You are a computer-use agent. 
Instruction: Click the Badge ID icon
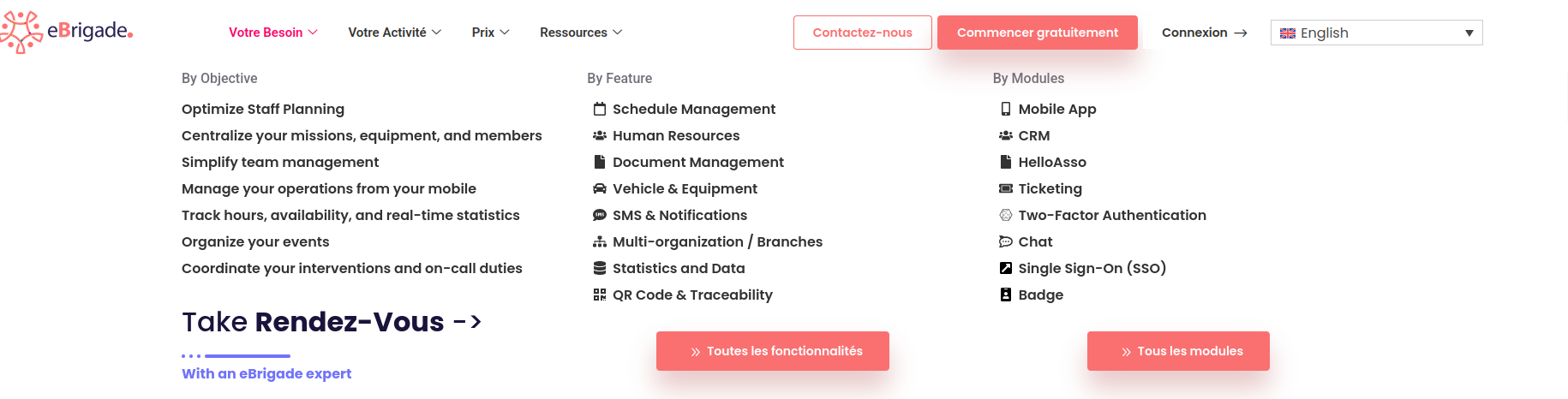[1006, 295]
